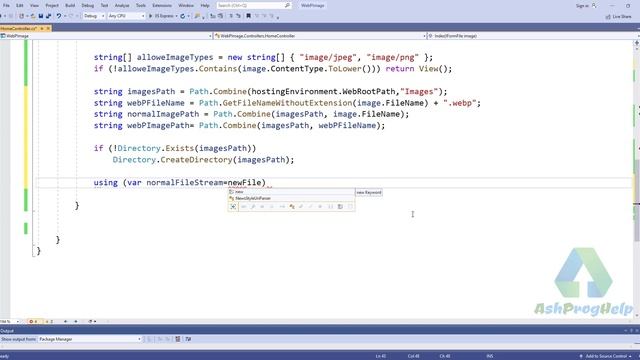Click the error count indicator

[x=34, y=322]
